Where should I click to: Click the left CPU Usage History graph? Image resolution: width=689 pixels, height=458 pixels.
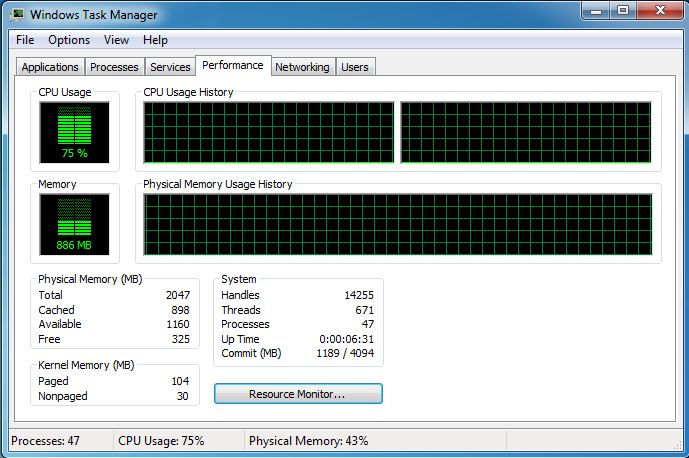pyautogui.click(x=268, y=132)
